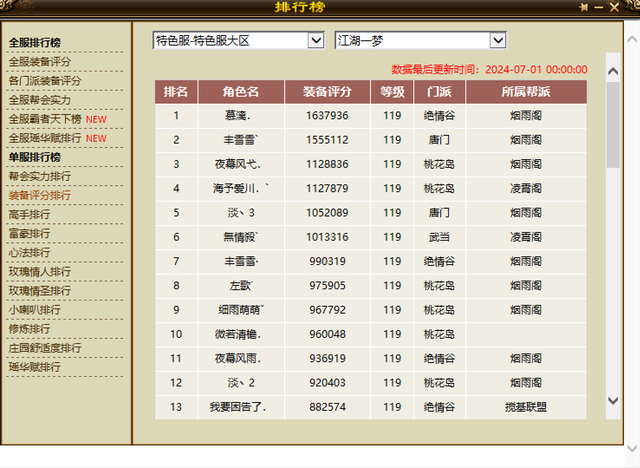The height and width of the screenshot is (468, 640).
Task: Open 全服装备评分 ranking
Action: click(x=40, y=62)
